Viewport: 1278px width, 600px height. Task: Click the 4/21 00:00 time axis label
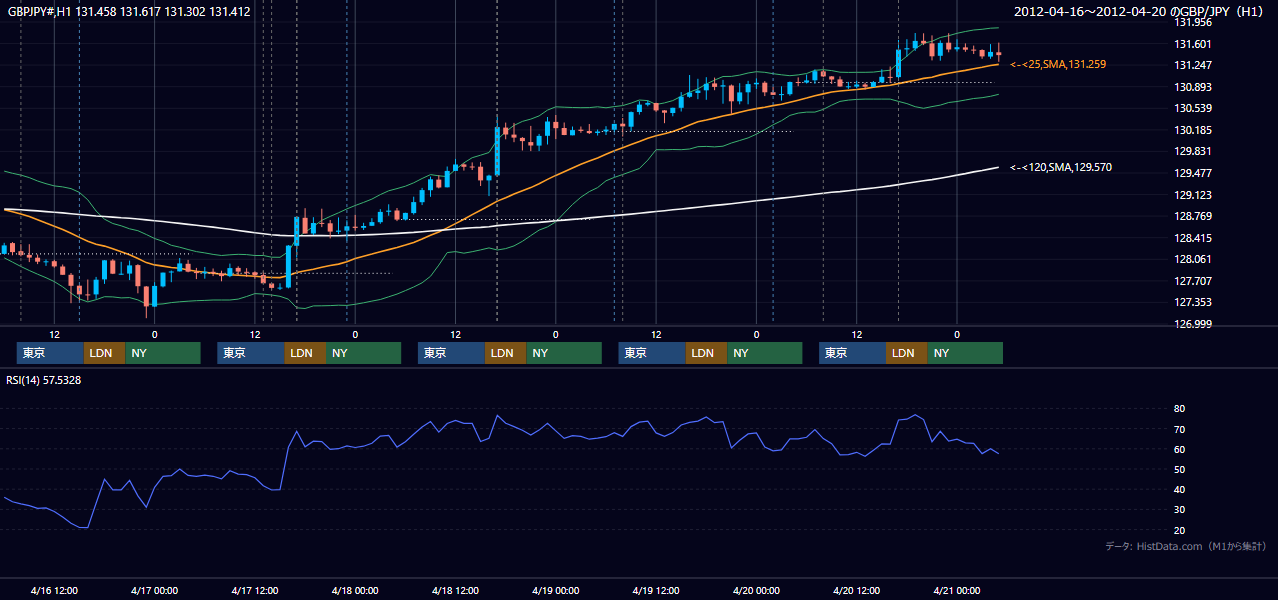(x=957, y=590)
